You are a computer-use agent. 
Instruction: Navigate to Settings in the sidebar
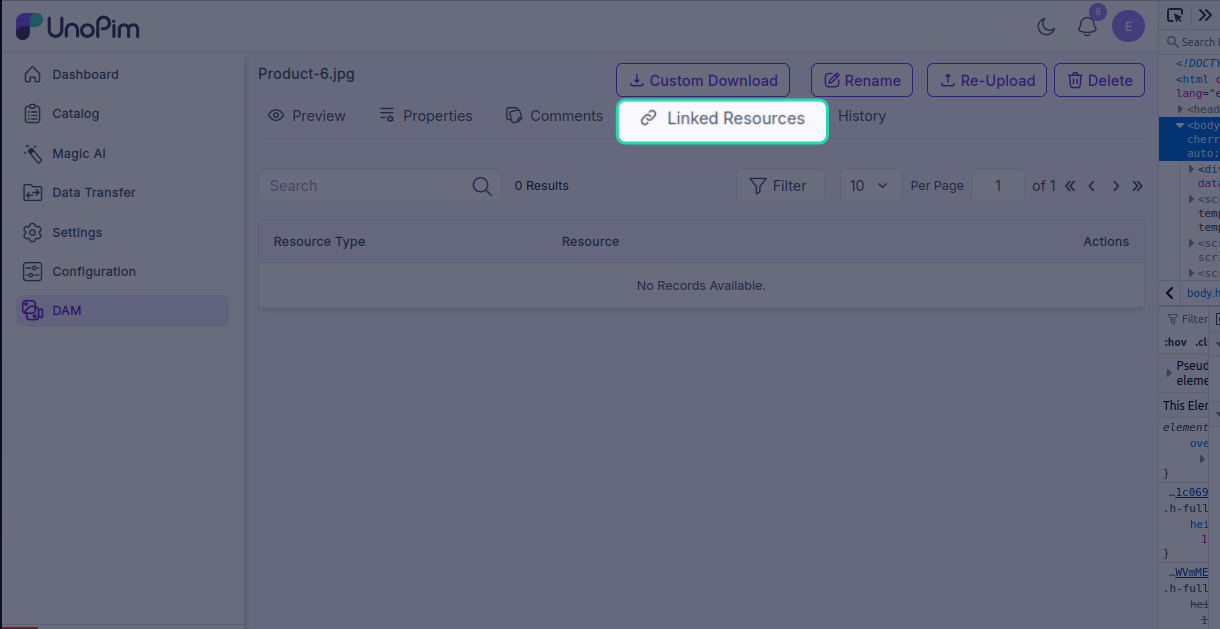(x=122, y=232)
